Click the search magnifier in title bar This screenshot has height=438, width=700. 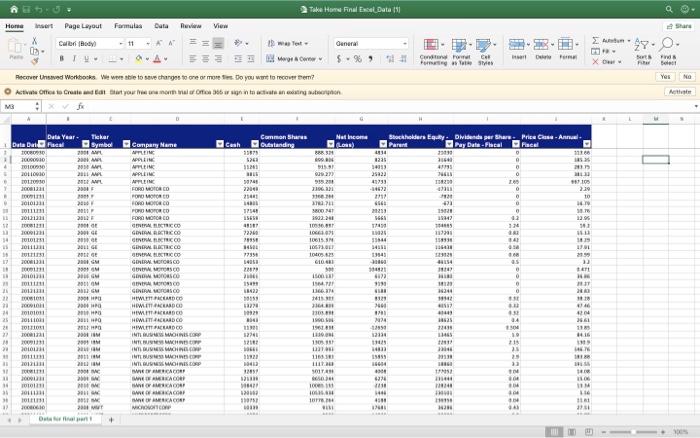click(669, 9)
